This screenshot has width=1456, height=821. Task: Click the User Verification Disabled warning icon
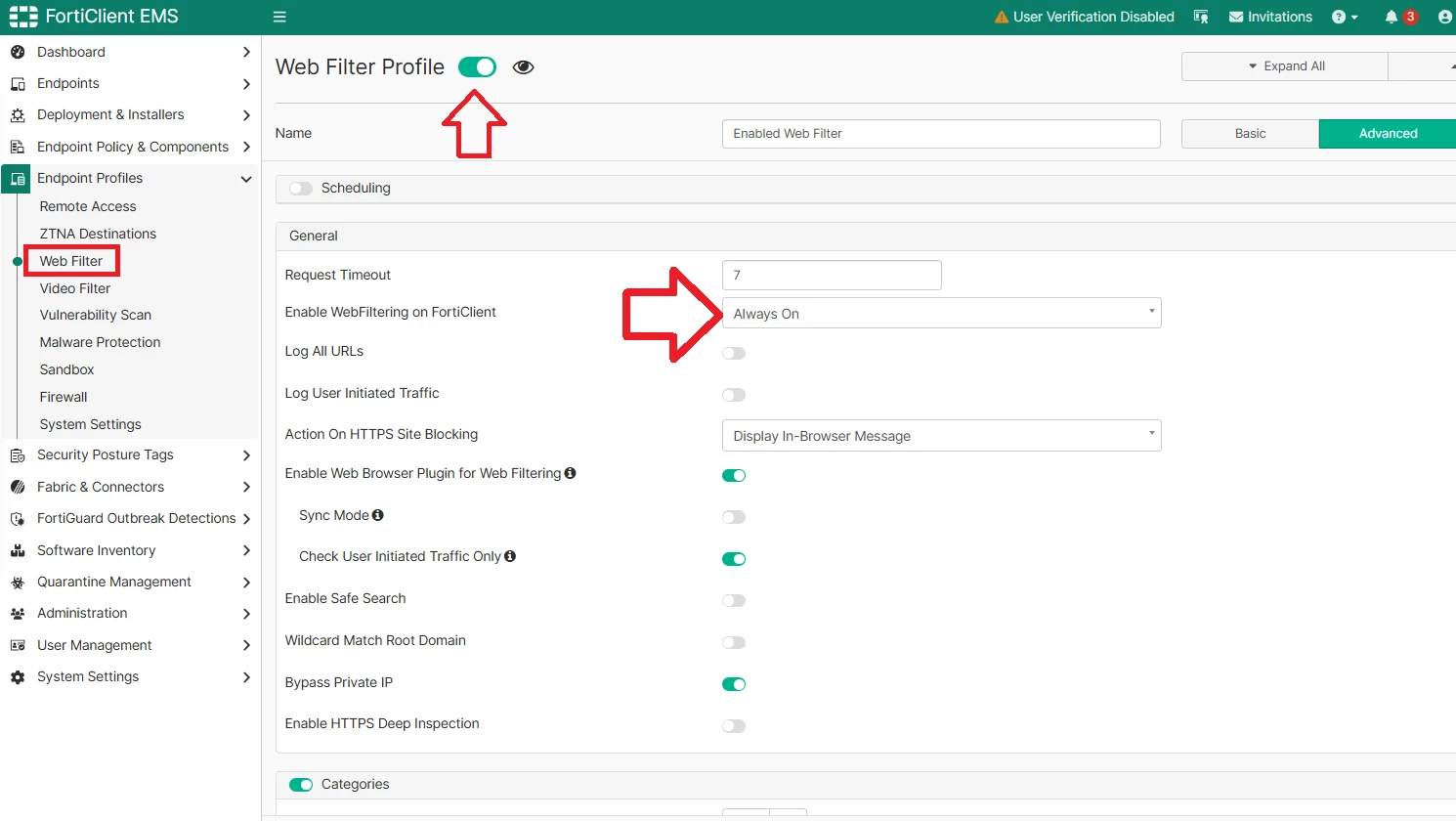1001,17
